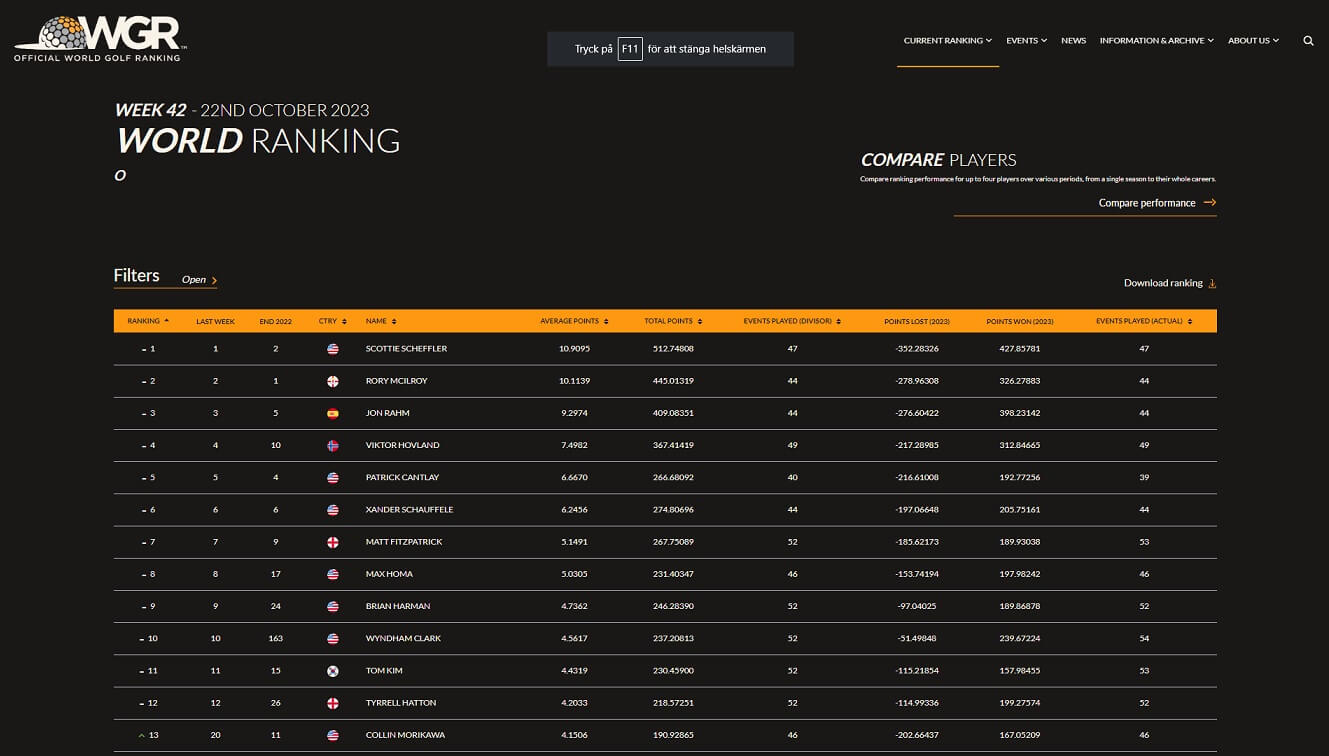Screen dimensions: 1329x756
Task: Click Viktor Hovland's Norway flag icon
Action: 333,445
